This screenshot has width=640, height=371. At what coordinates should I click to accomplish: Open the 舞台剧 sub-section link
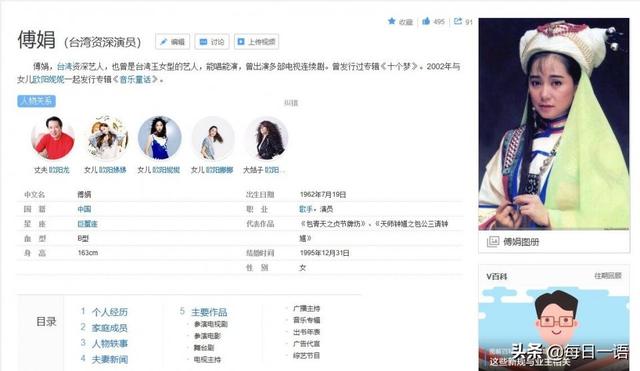point(204,348)
